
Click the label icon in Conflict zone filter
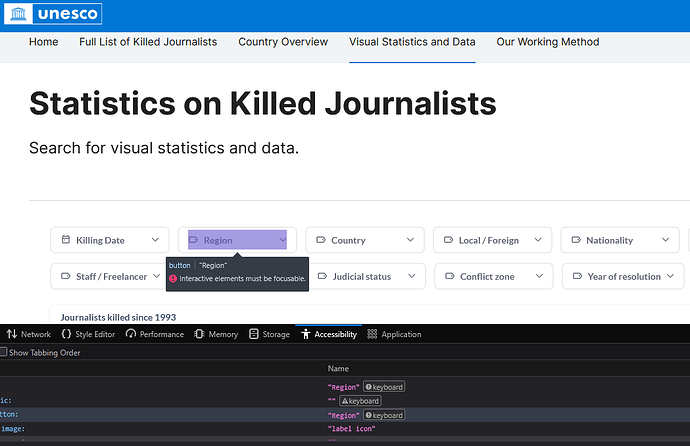coord(450,276)
